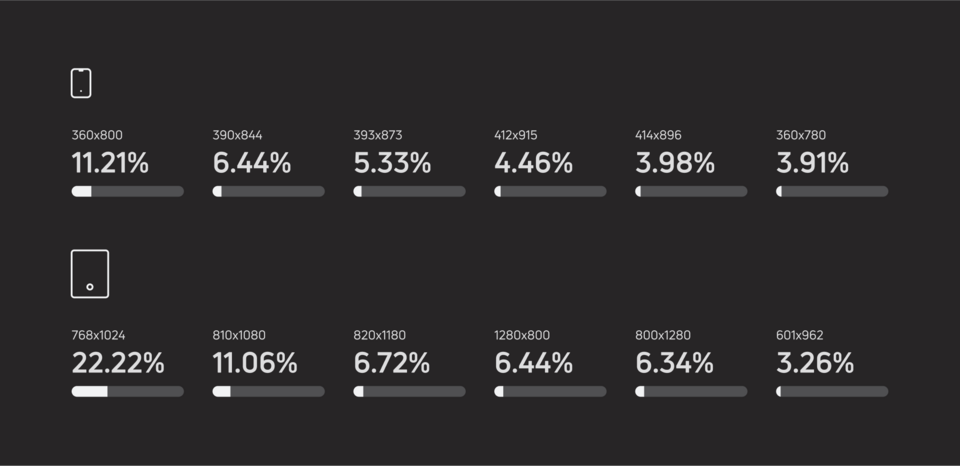This screenshot has height=466, width=960.
Task: Click the 412x915 resolution label
Action: tap(516, 135)
